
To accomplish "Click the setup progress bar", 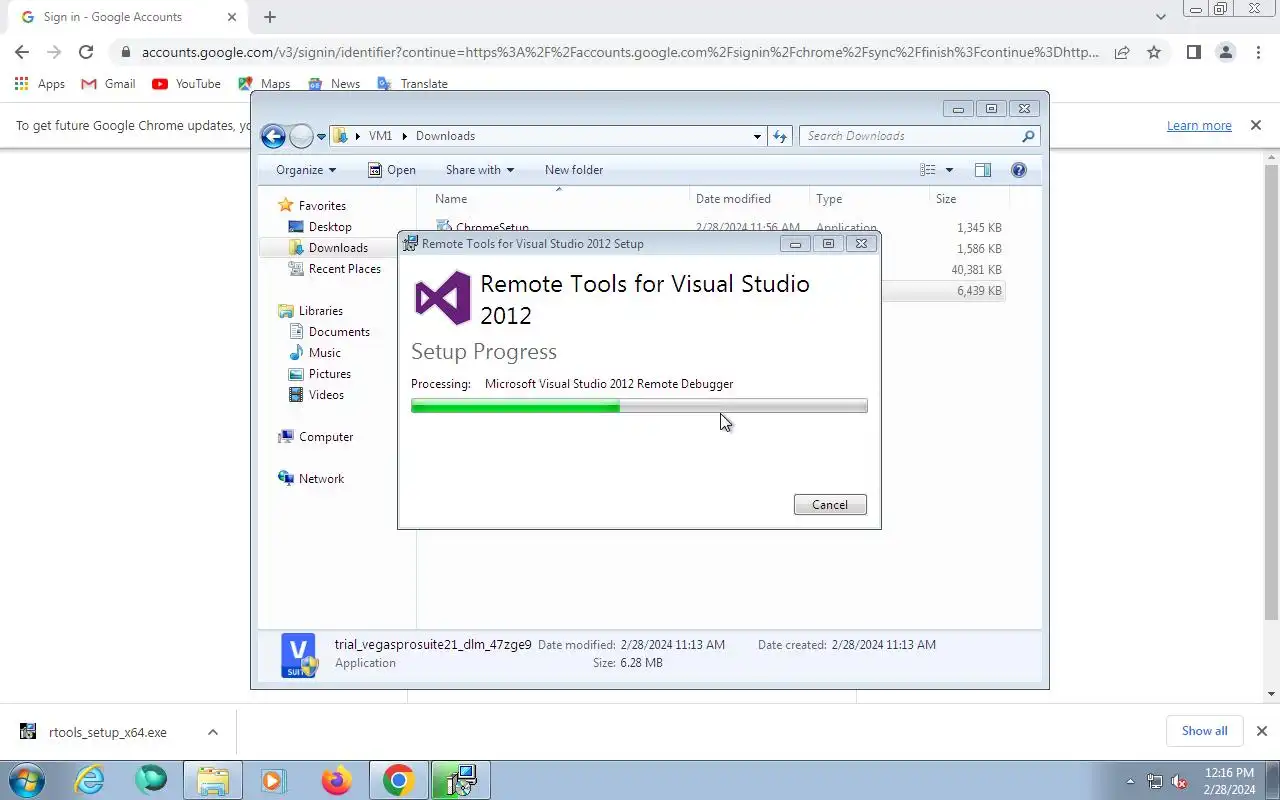I will pyautogui.click(x=639, y=406).
